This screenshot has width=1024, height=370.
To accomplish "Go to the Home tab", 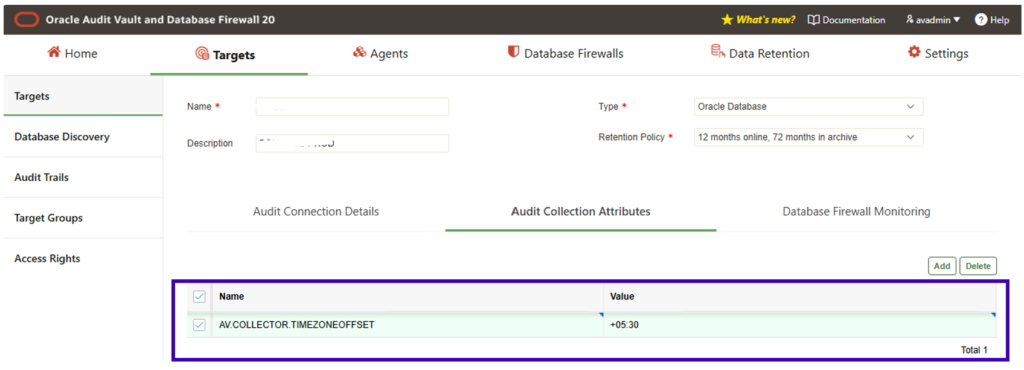I will (x=72, y=54).
